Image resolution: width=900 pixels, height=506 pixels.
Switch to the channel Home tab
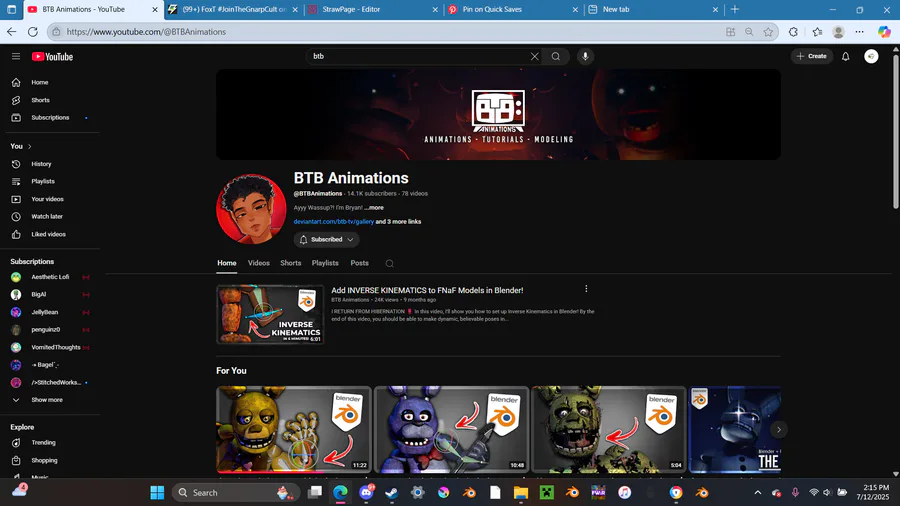pyautogui.click(x=227, y=263)
